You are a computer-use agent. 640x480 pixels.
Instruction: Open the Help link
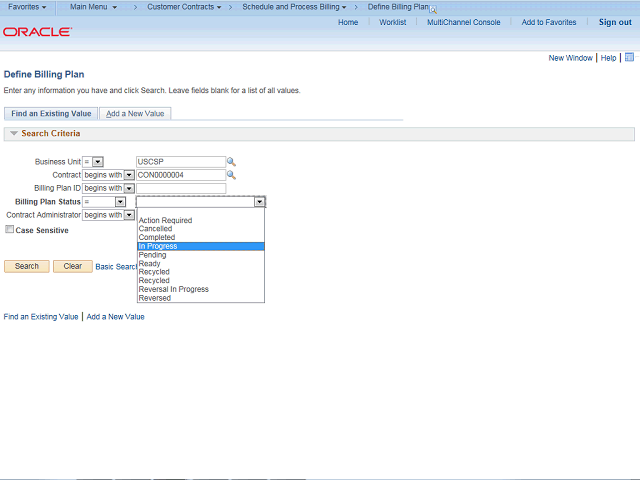(x=608, y=58)
